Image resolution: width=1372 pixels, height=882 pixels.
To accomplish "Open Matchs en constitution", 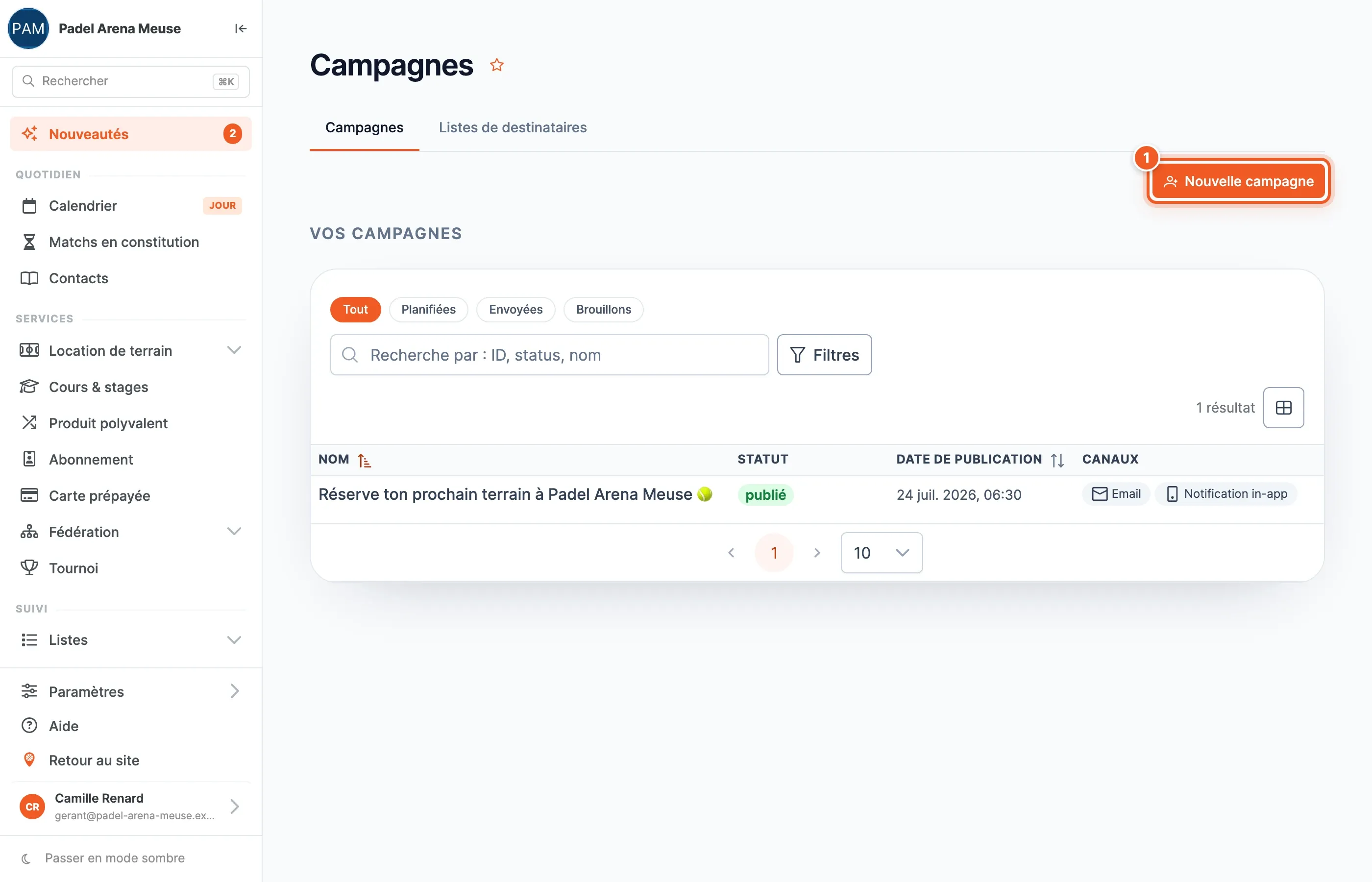I will [130, 242].
